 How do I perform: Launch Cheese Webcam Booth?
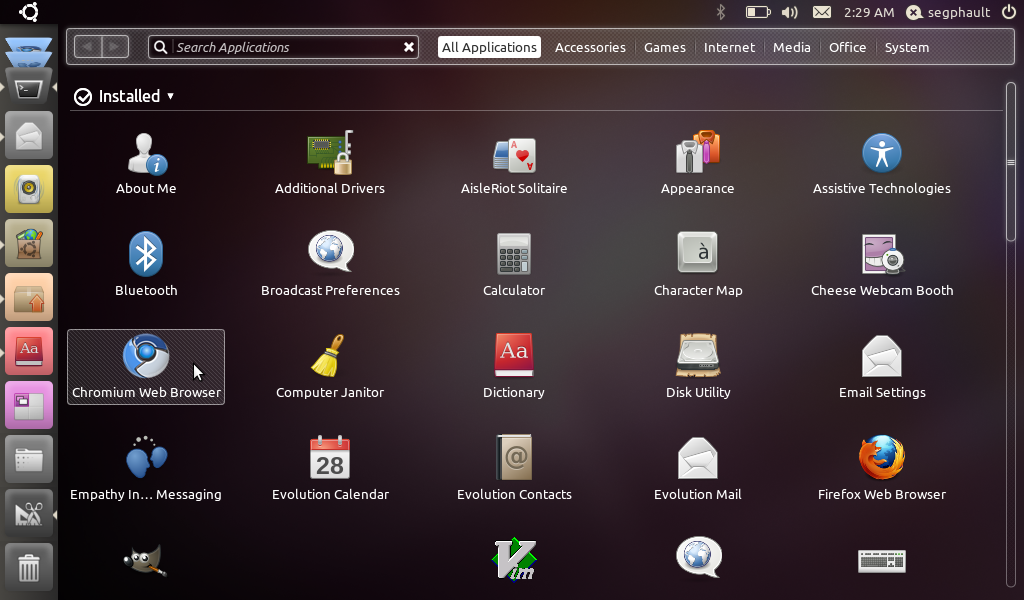[x=881, y=264]
